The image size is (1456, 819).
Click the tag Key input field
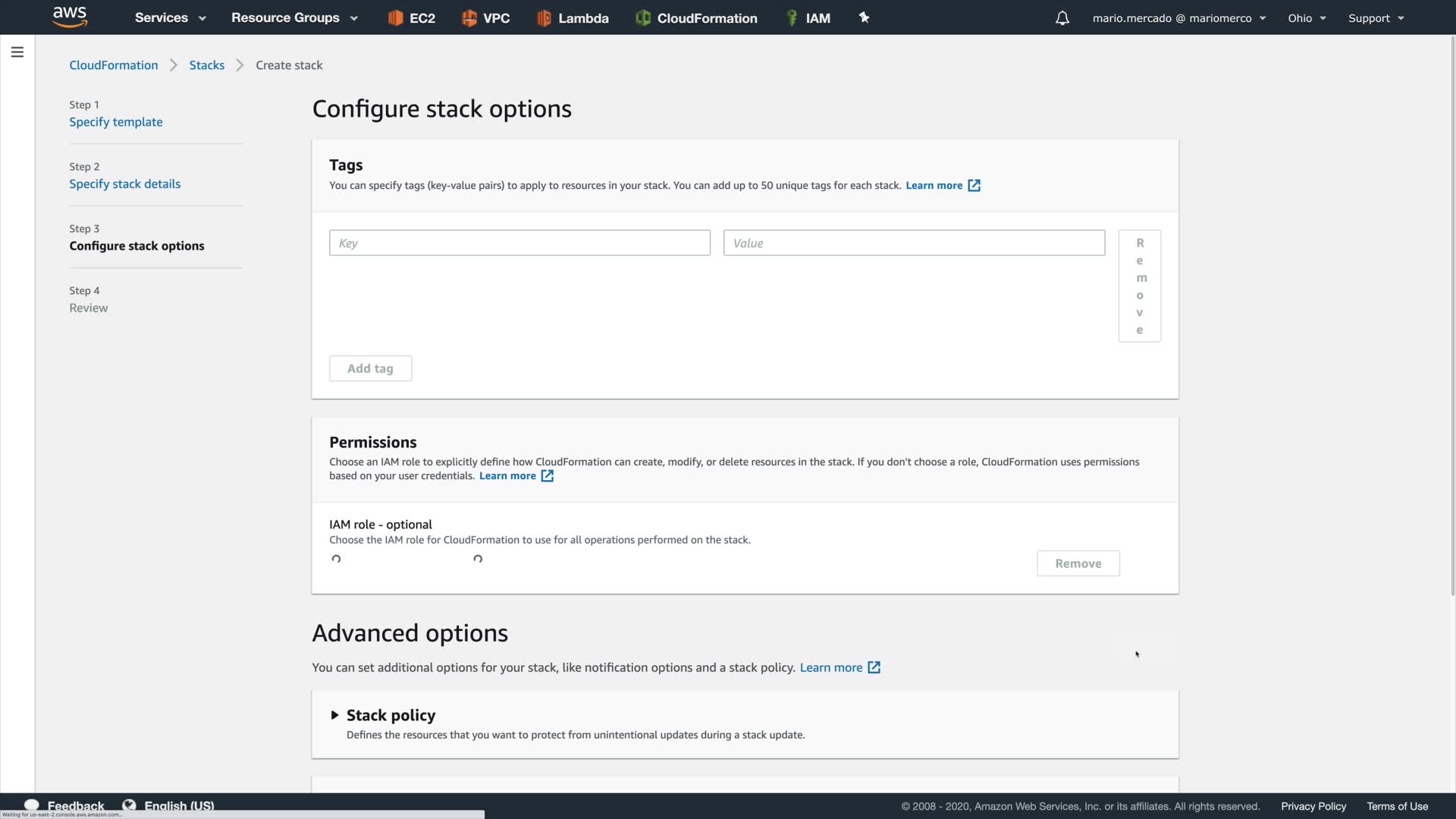coord(519,243)
